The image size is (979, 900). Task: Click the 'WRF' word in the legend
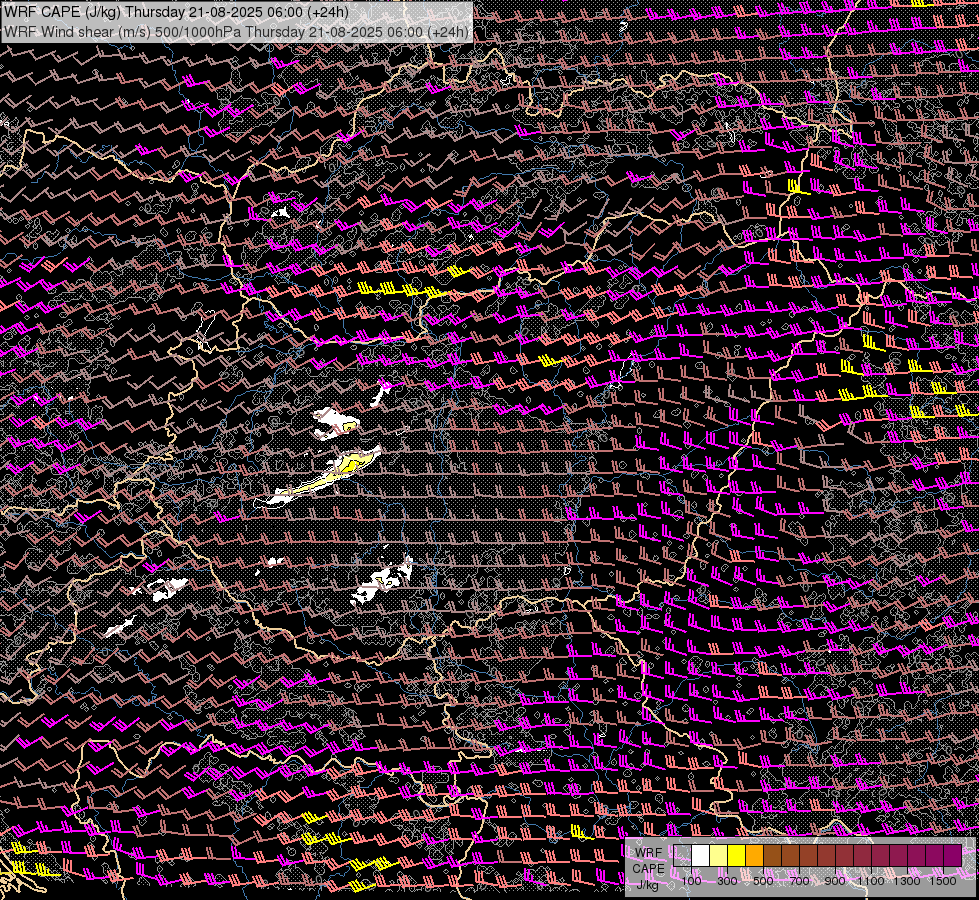[649, 853]
